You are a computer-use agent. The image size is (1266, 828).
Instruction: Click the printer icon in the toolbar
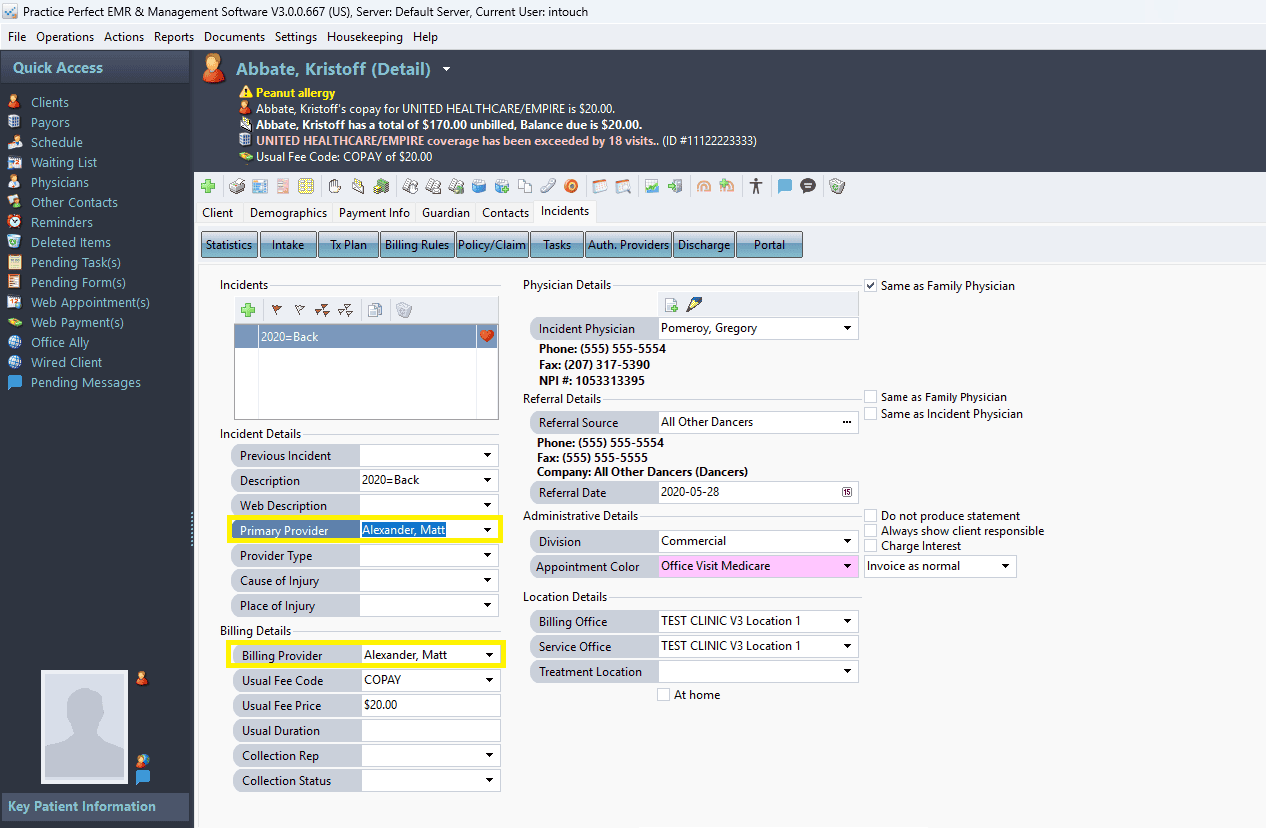[237, 186]
